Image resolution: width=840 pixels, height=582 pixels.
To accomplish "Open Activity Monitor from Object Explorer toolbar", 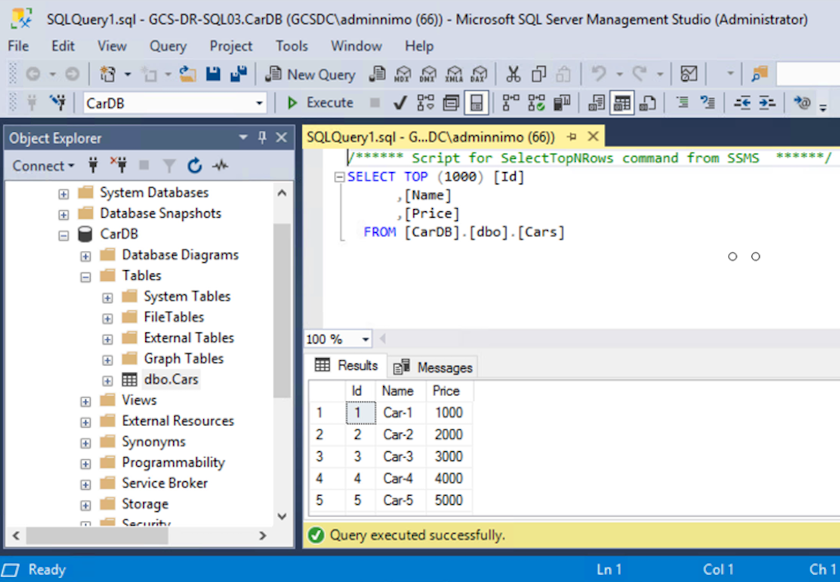I will click(x=220, y=166).
